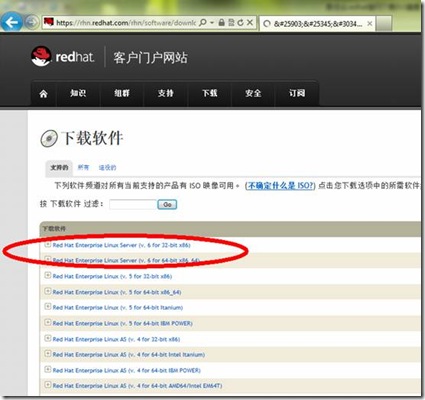425x400 pixels.
Task: Open Linux AS v. 4 Intel Itanium link
Action: [x=129, y=355]
